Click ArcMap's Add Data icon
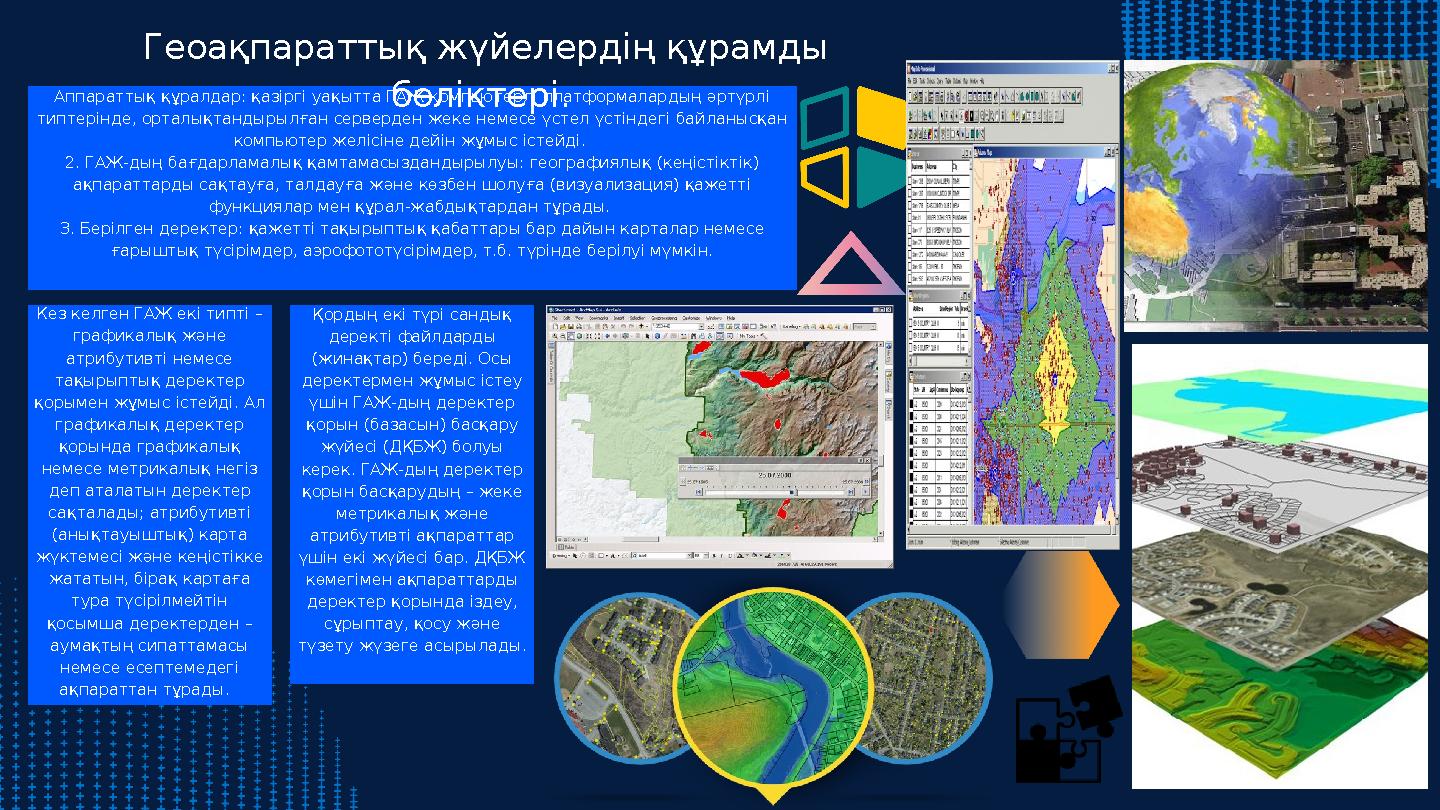The image size is (1440, 810). point(641,327)
